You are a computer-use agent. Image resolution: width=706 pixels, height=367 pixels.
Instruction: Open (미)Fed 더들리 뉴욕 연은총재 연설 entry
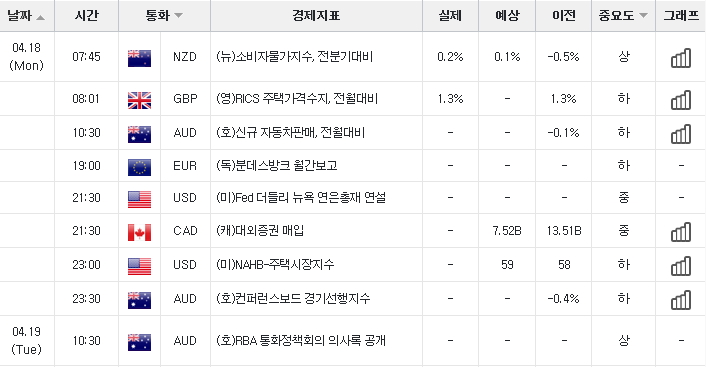[301, 198]
